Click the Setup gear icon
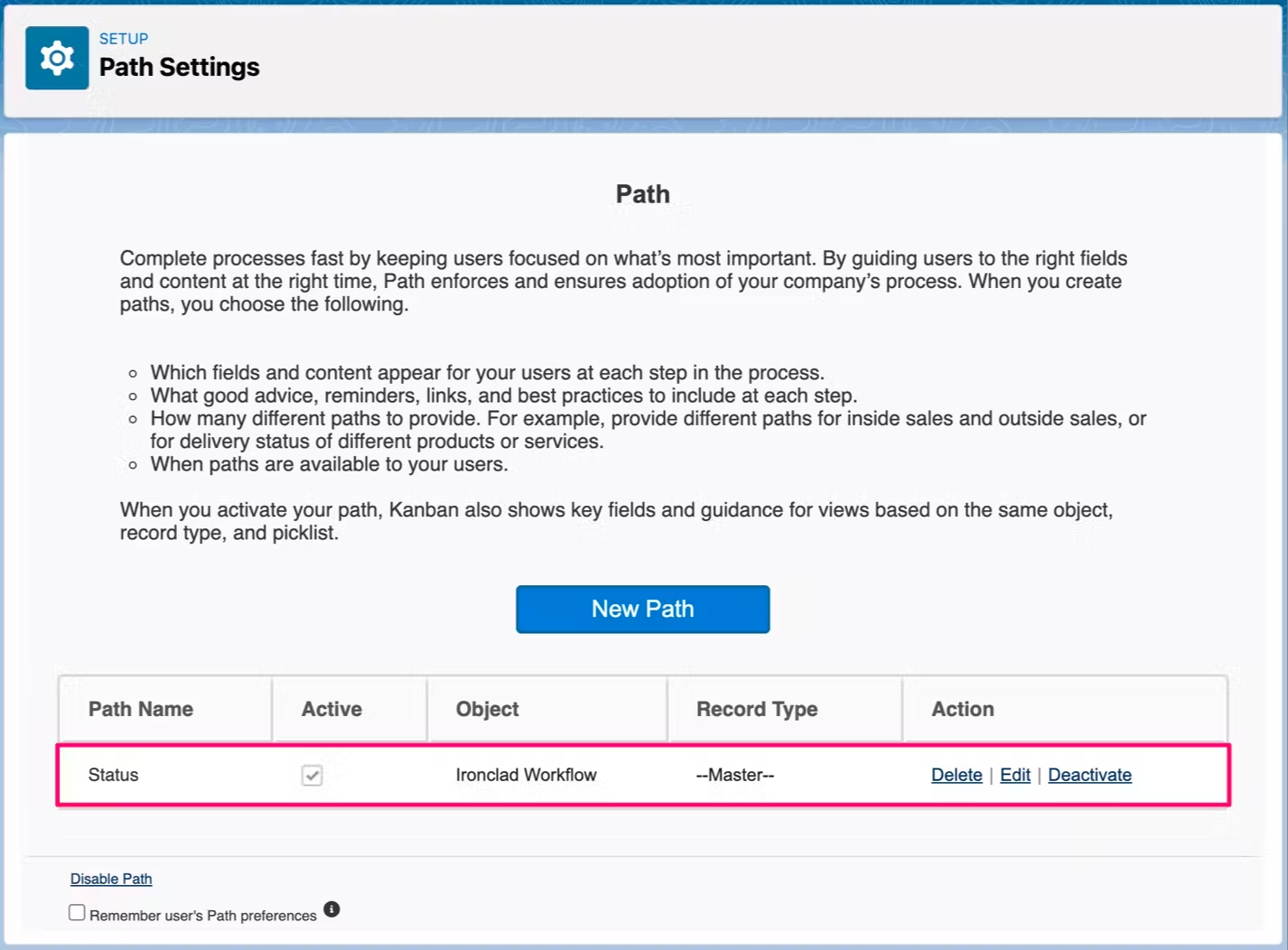The width and height of the screenshot is (1288, 950). click(57, 59)
